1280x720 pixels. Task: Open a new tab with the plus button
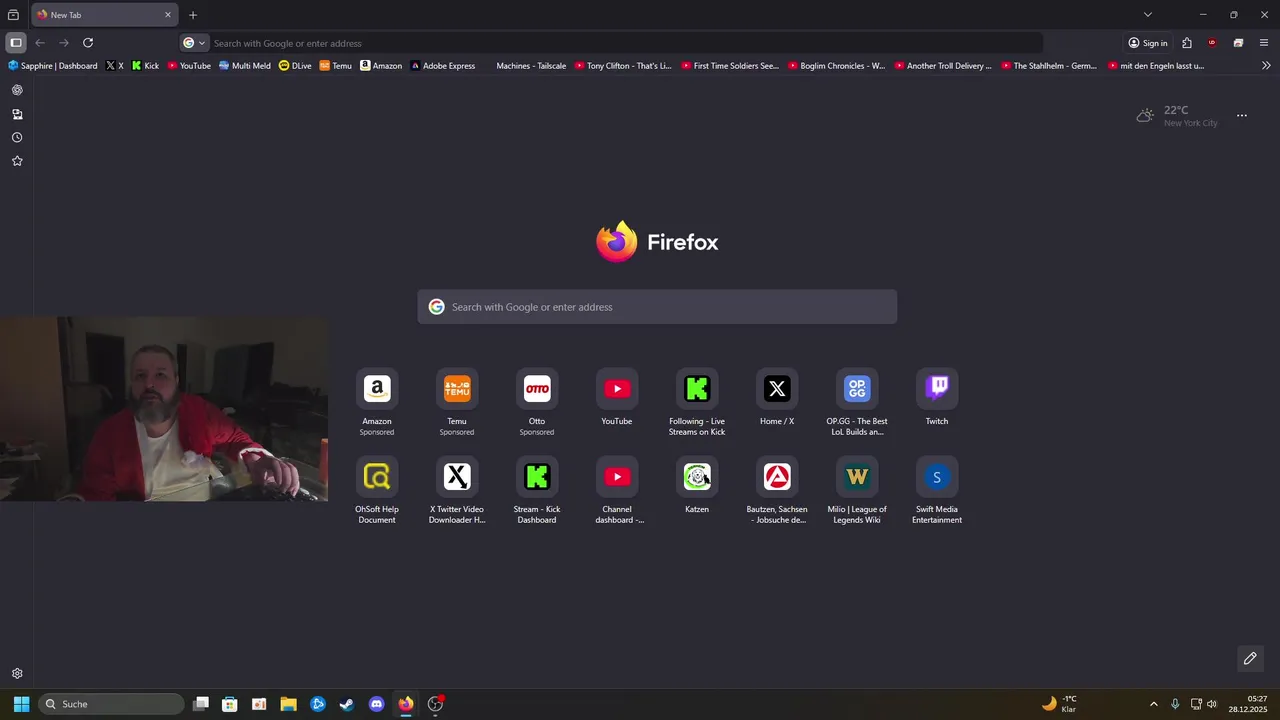pos(193,15)
